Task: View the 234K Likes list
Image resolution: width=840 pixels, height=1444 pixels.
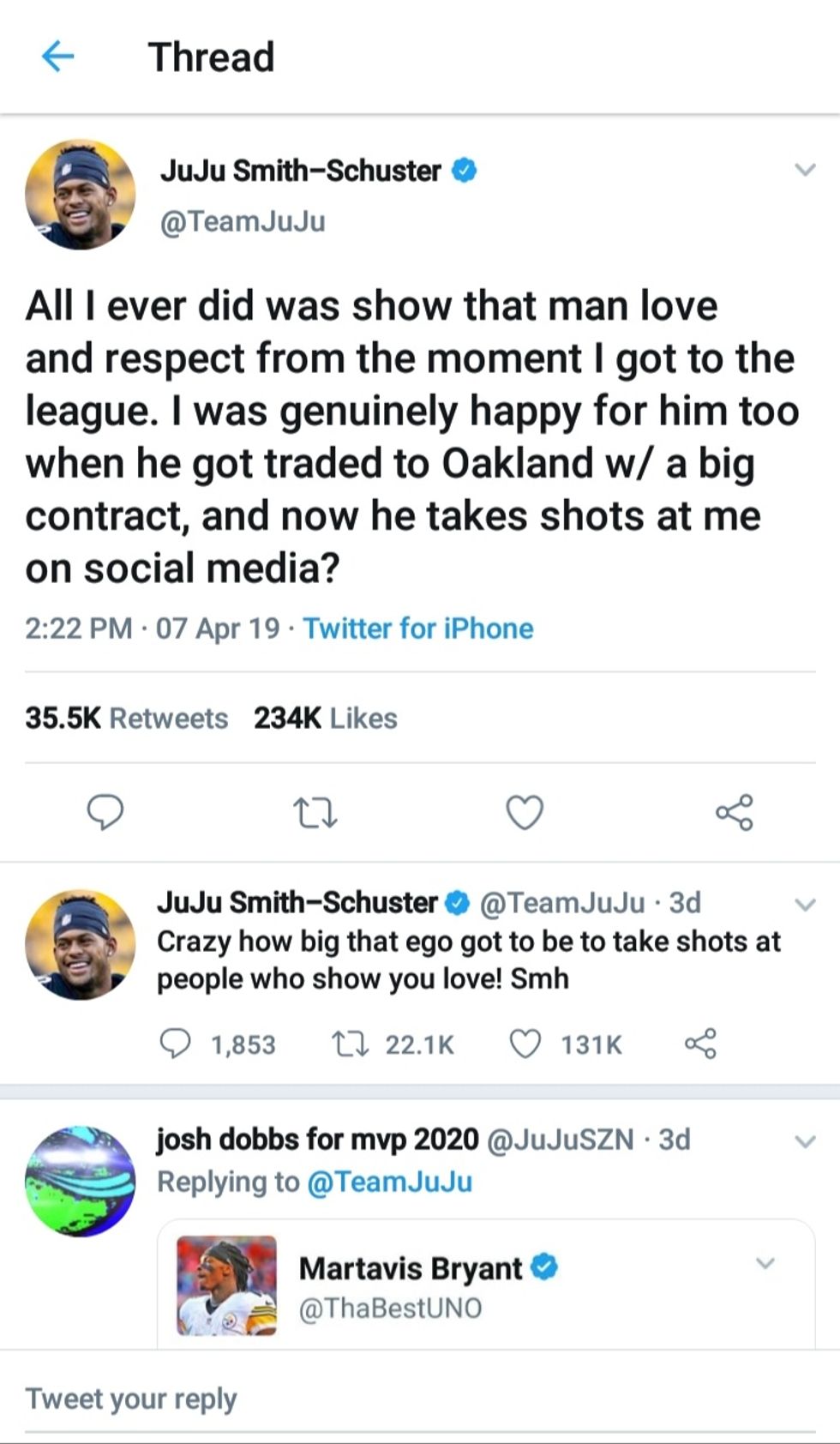Action: point(325,718)
